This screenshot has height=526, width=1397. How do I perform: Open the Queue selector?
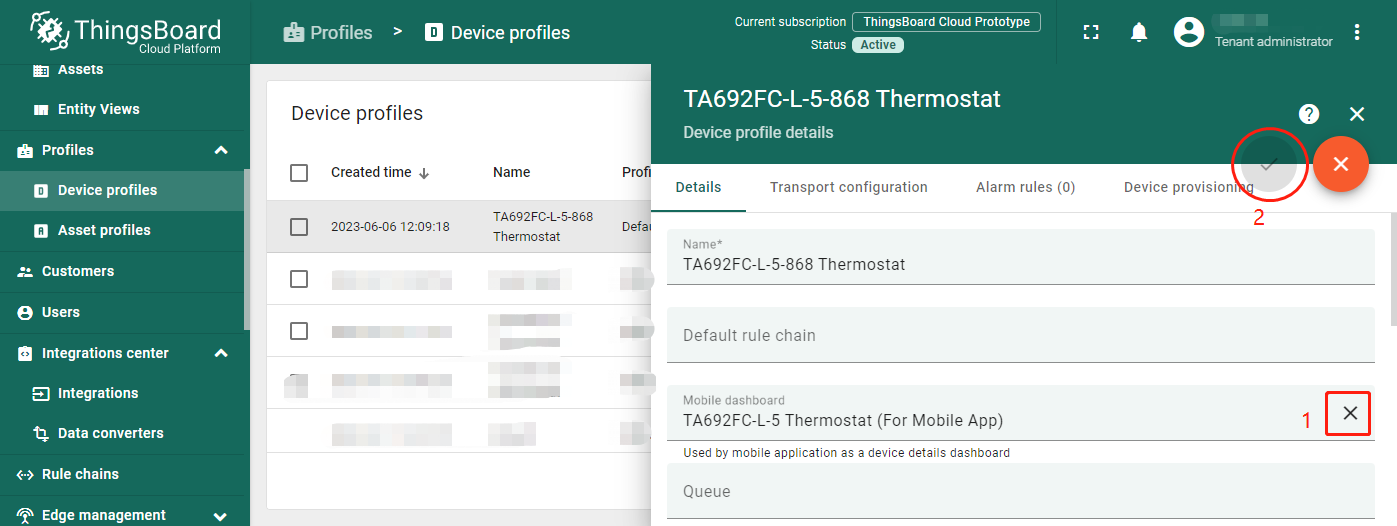(x=1020, y=491)
